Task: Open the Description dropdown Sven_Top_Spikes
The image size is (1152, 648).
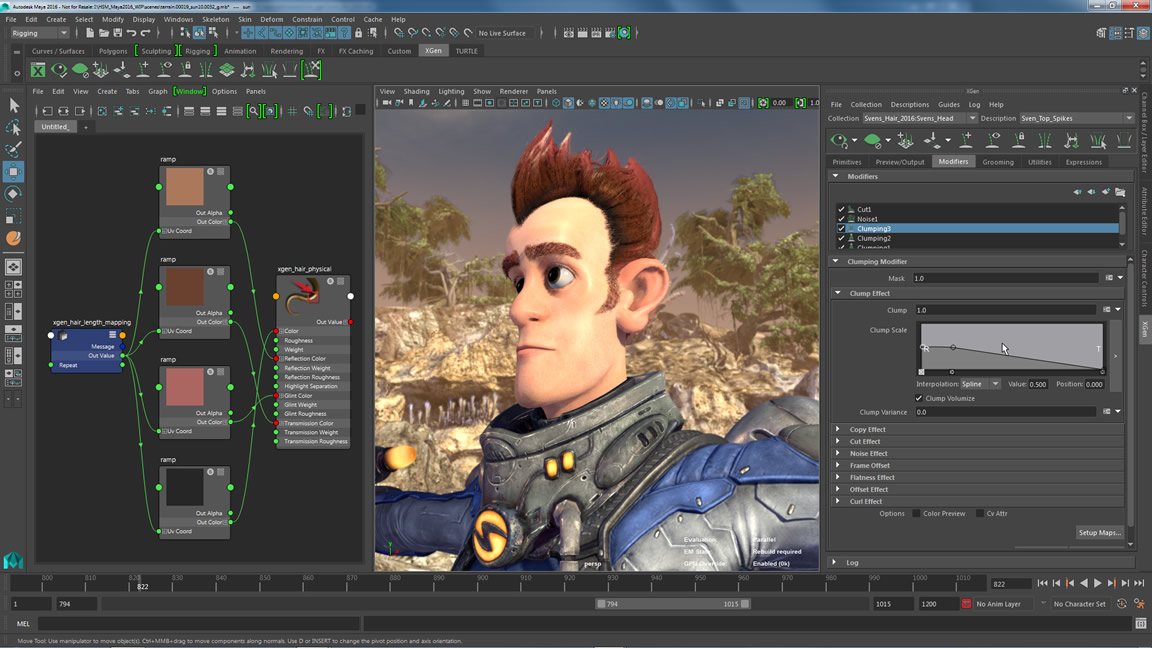Action: [1076, 118]
